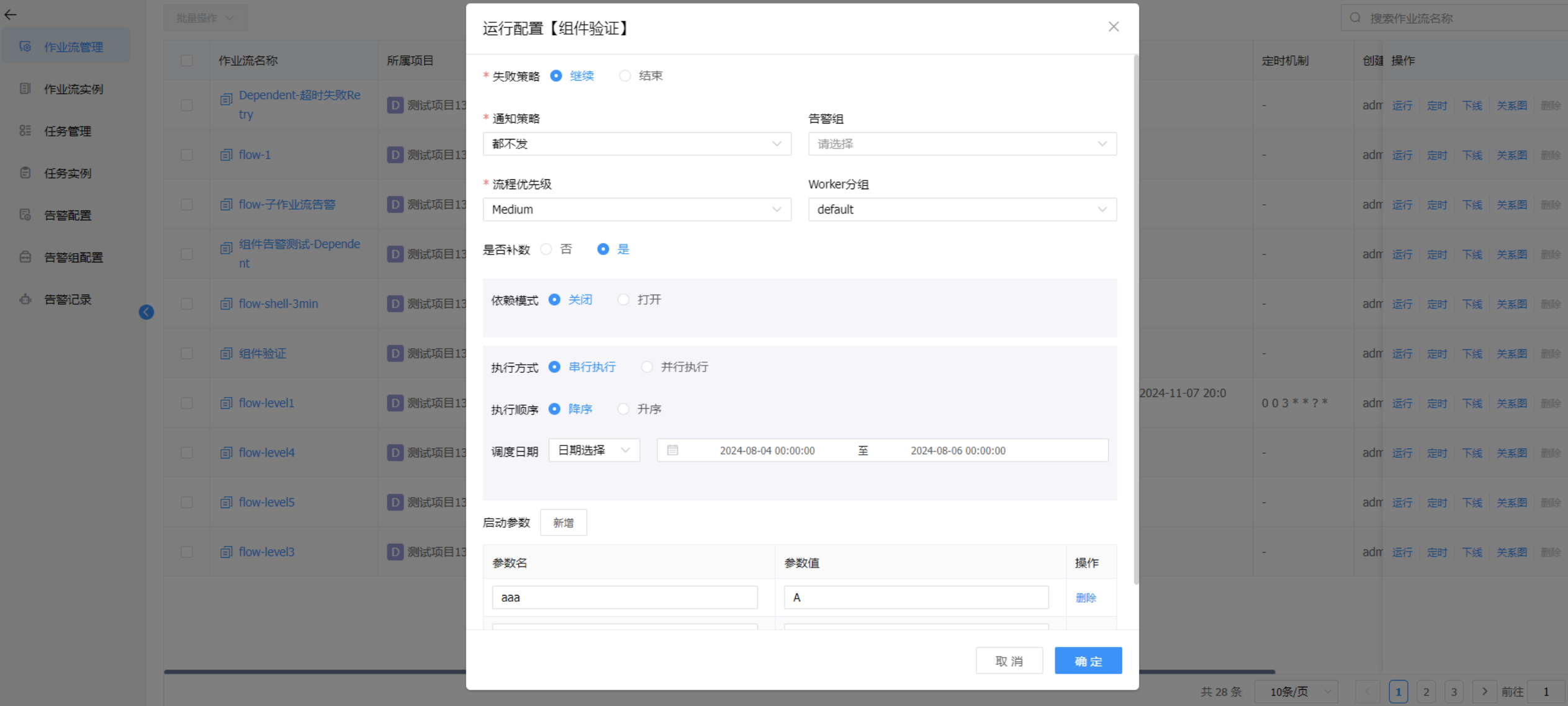Click the 告警记录 sidebar icon
This screenshot has width=1568, height=706.
coord(25,300)
